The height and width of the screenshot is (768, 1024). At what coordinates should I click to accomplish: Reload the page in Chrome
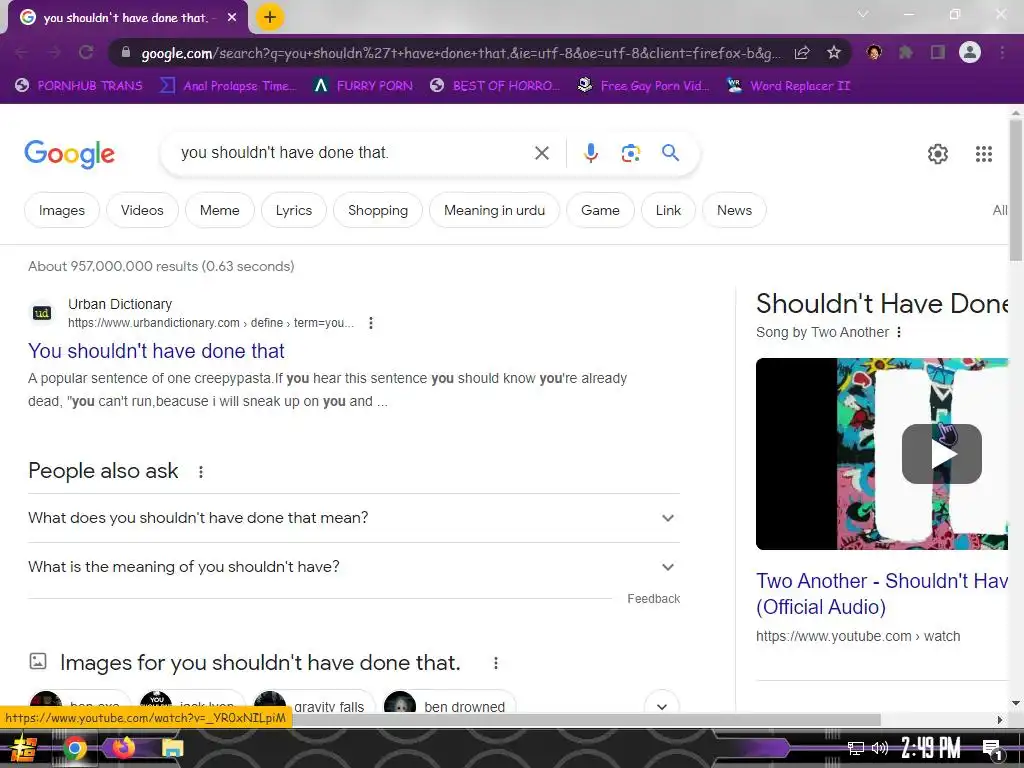point(86,52)
